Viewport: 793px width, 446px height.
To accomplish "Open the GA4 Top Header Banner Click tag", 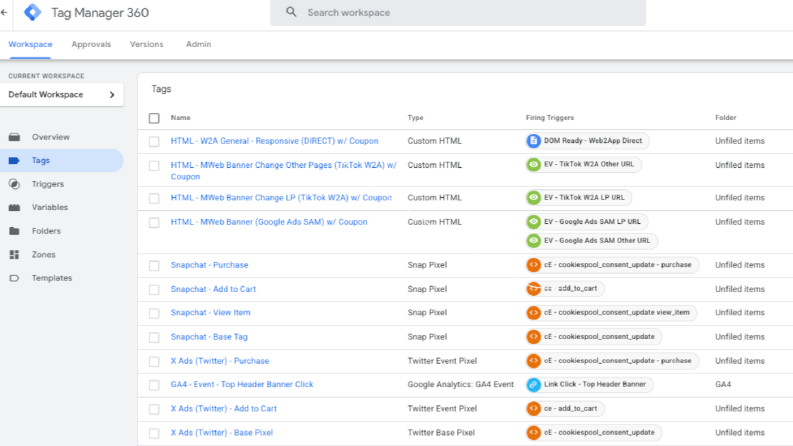I will click(x=242, y=384).
